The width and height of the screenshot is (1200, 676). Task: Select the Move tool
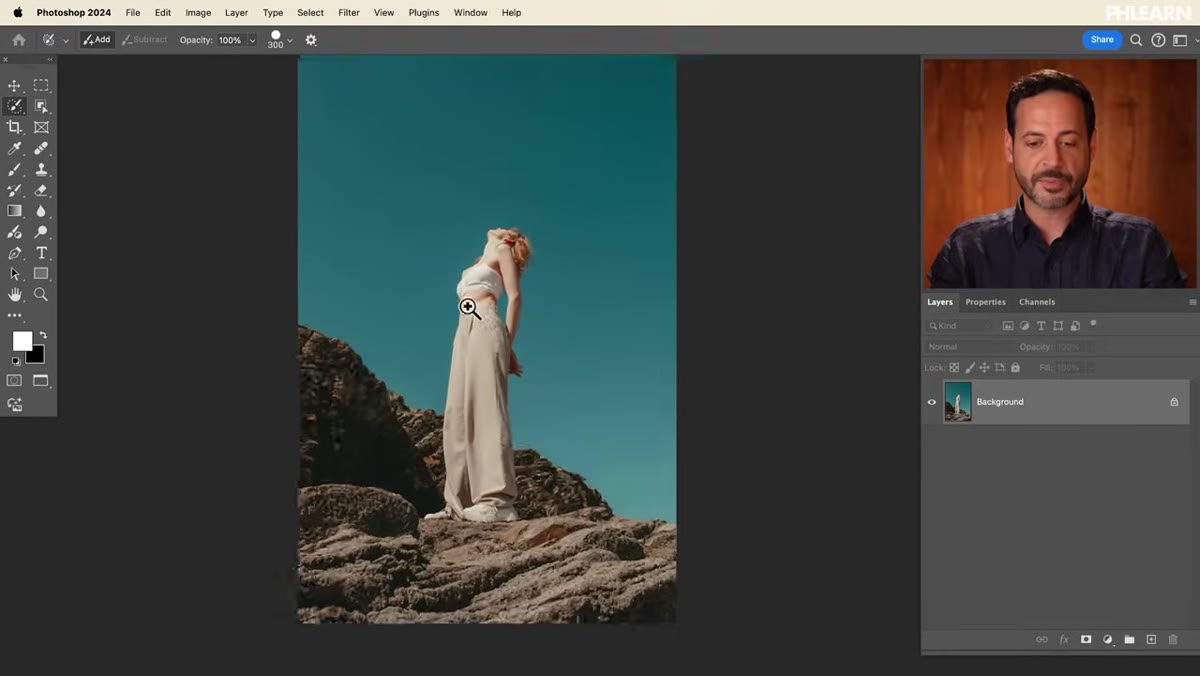(14, 86)
